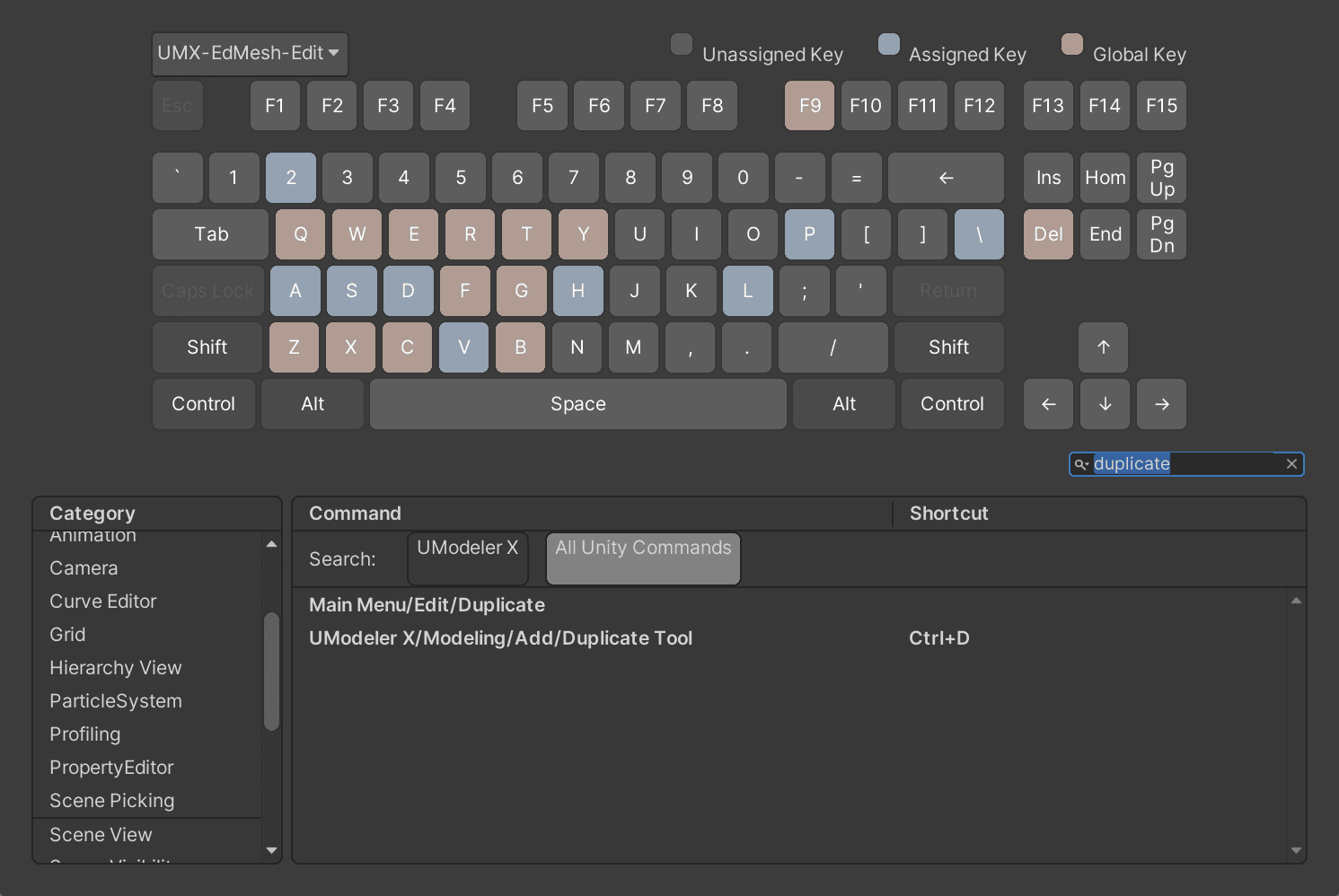Click the Tab key
The height and width of the screenshot is (896, 1339).
point(211,234)
